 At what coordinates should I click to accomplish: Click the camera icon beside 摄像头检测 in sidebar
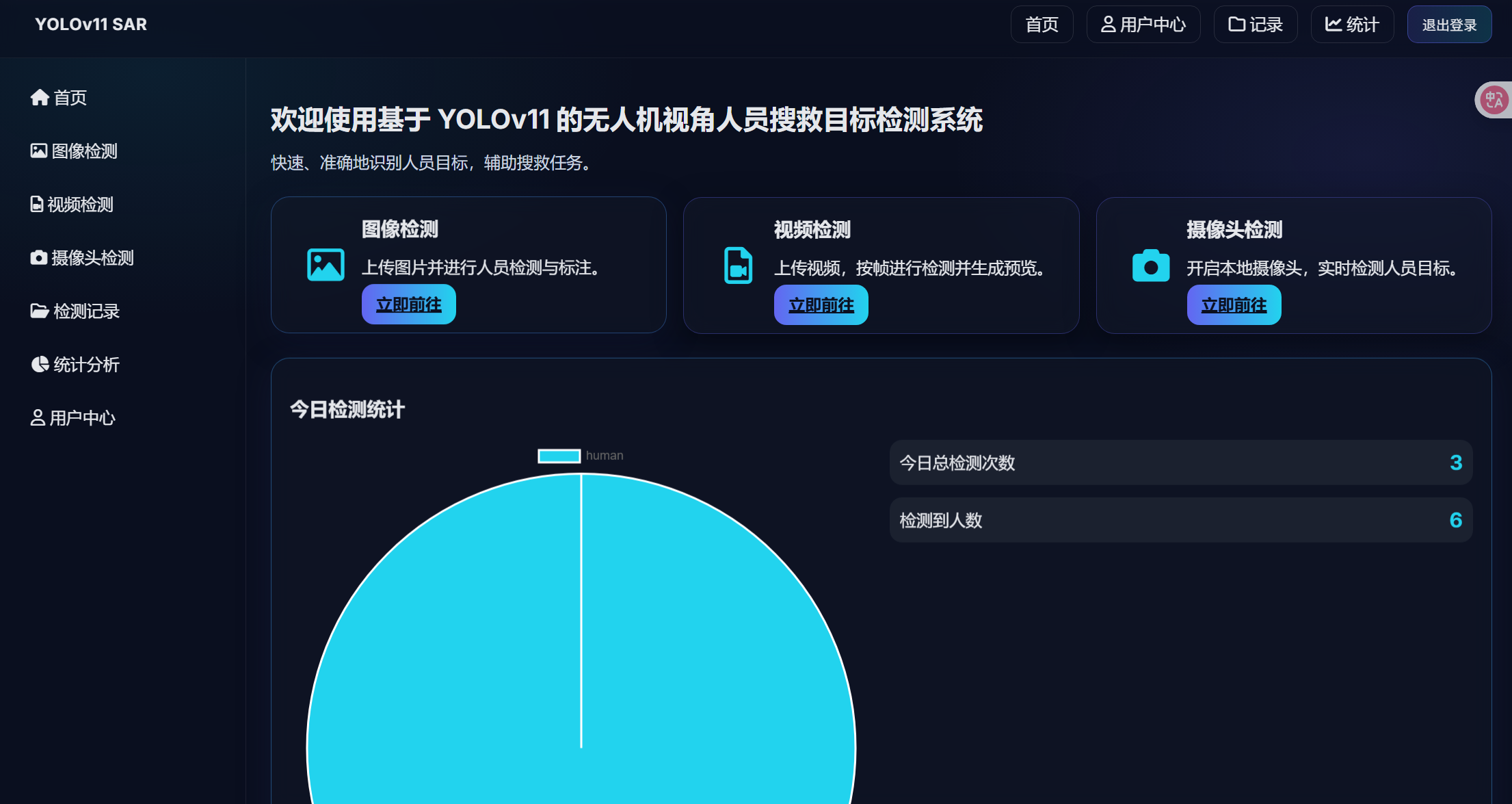point(39,257)
